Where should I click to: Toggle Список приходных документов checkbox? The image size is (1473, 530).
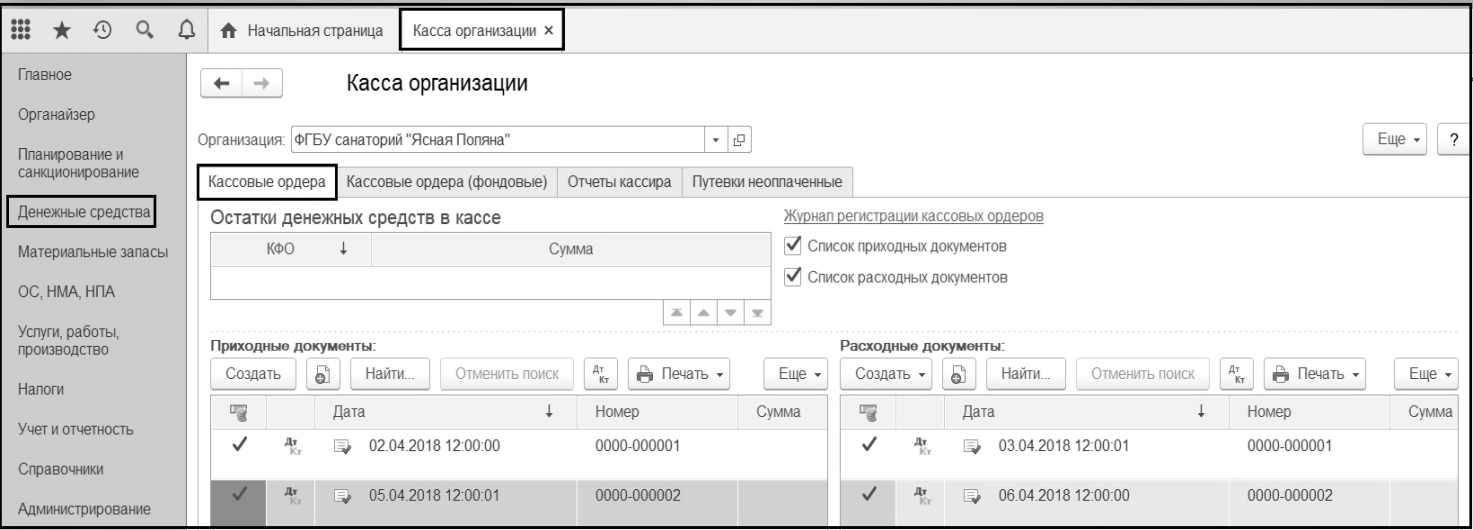pyautogui.click(x=795, y=245)
